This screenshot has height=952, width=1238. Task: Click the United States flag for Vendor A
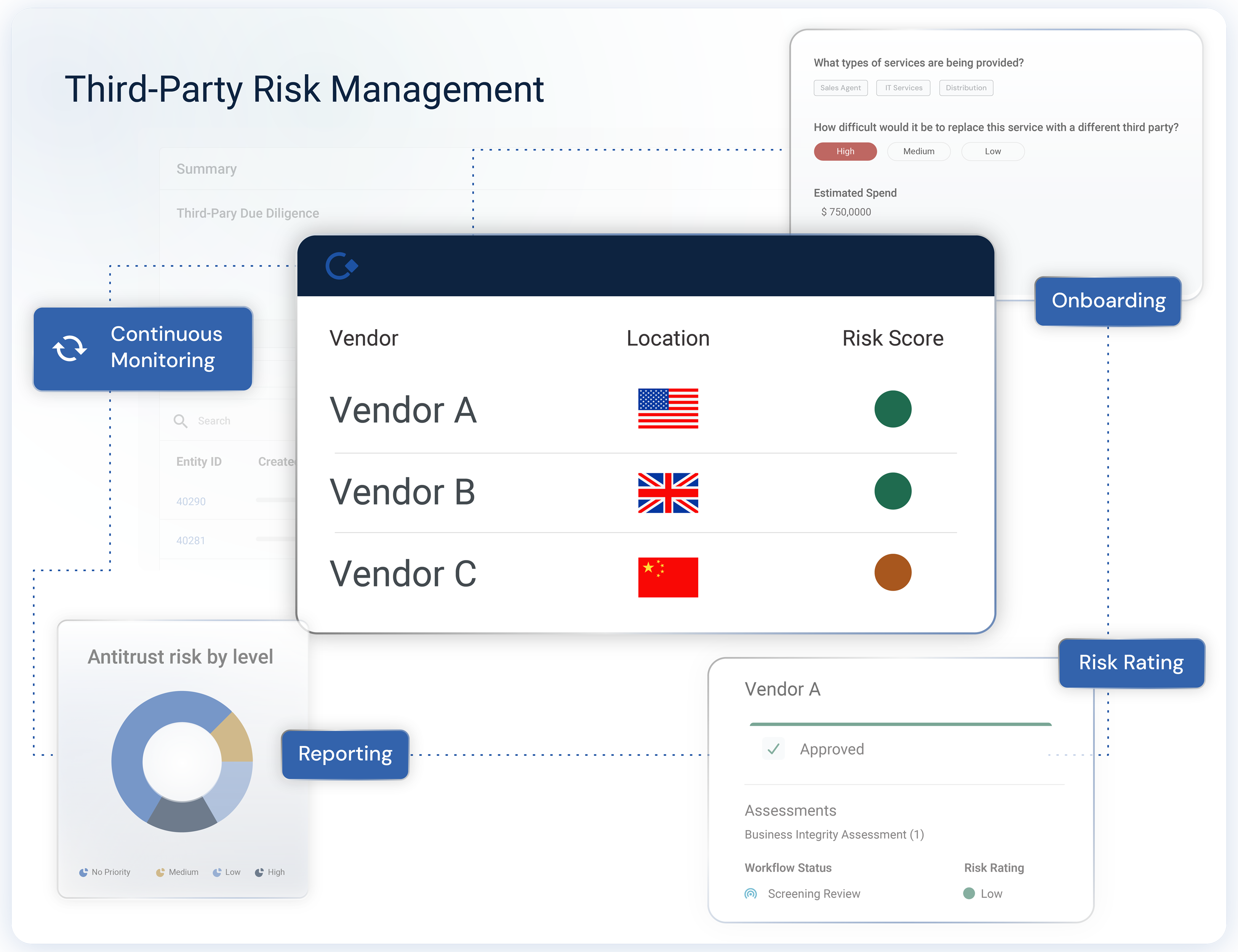[668, 409]
